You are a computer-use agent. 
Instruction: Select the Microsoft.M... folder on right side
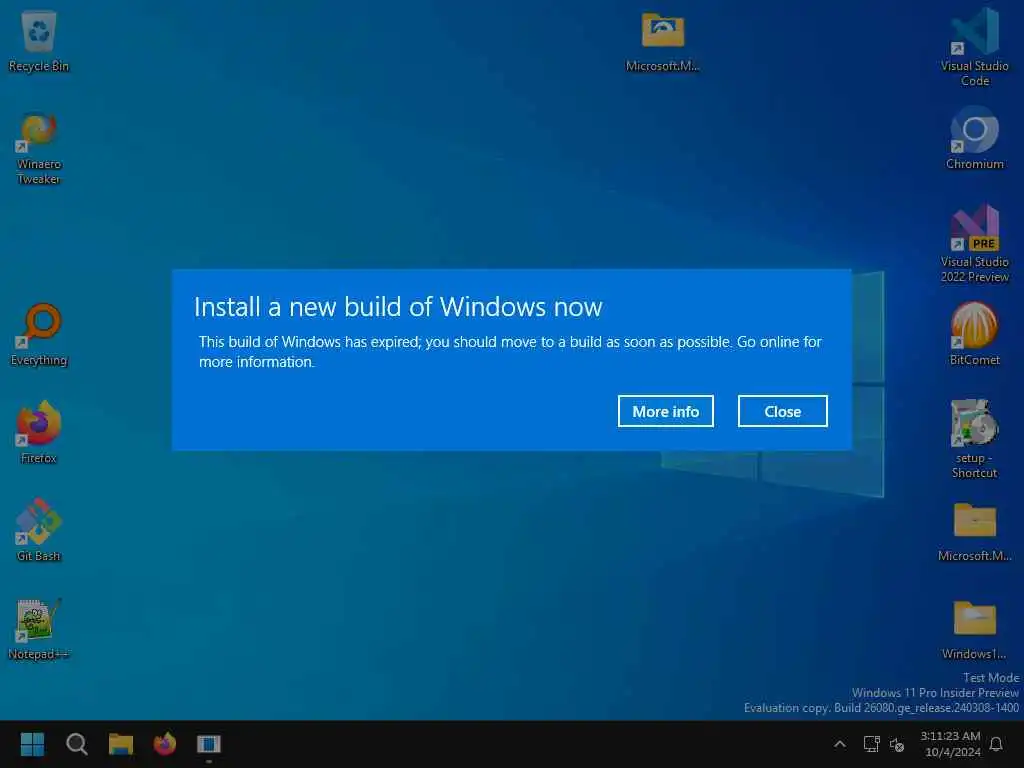click(974, 530)
